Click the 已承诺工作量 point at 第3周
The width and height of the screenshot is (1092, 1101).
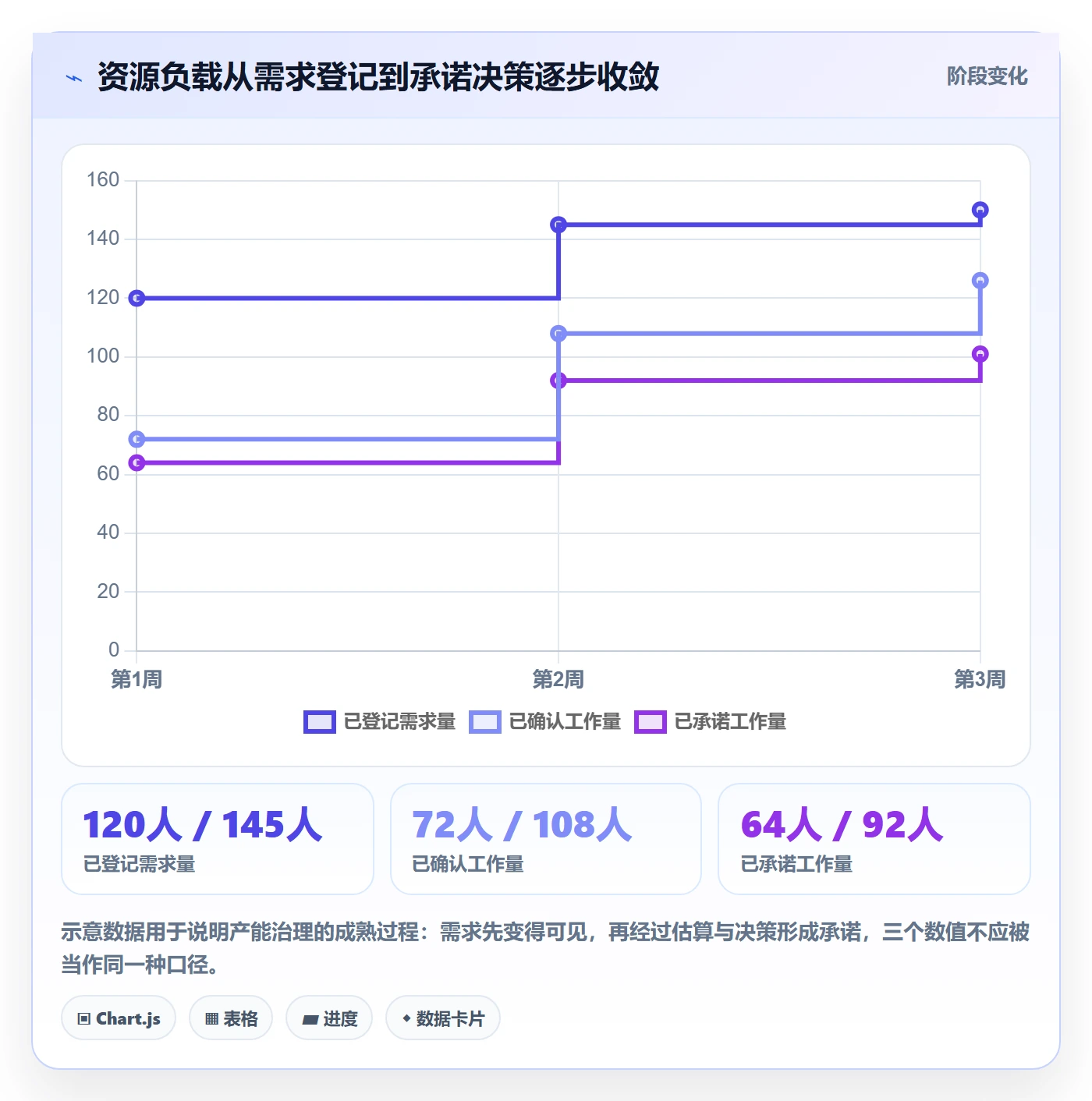click(x=980, y=354)
